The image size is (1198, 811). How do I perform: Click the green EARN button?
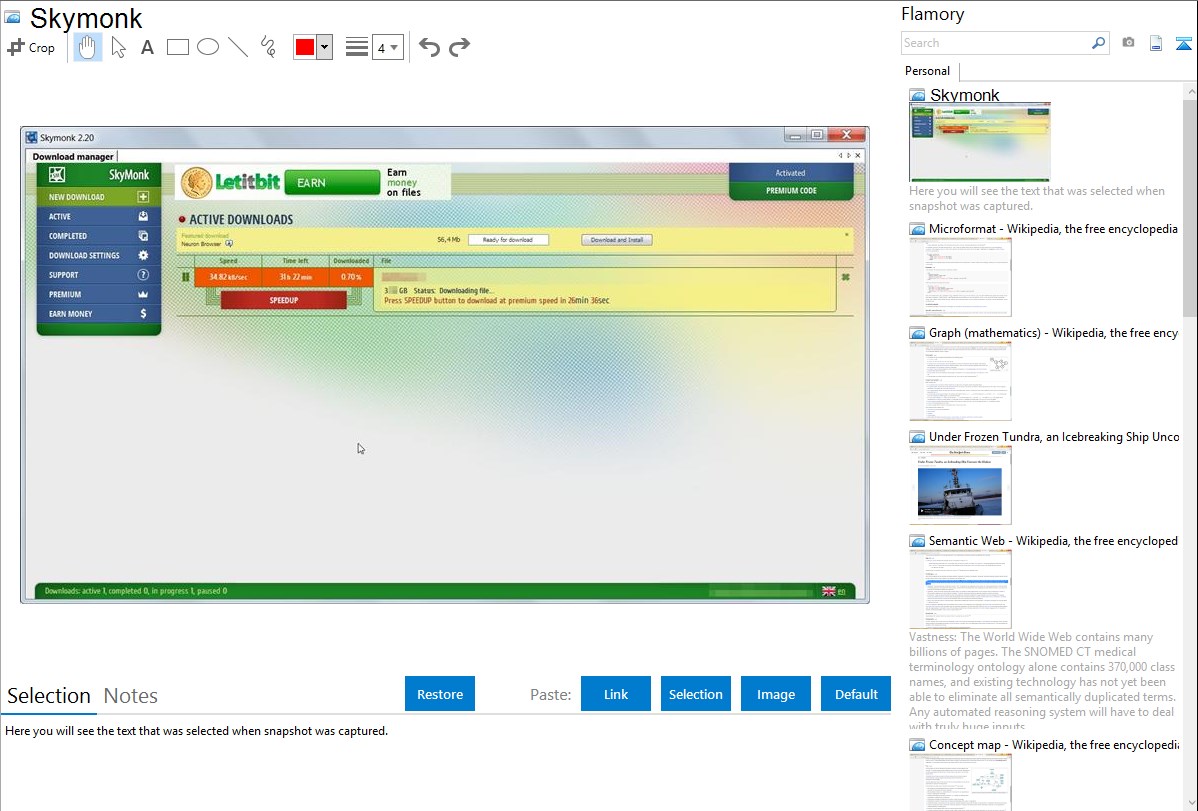pos(332,183)
